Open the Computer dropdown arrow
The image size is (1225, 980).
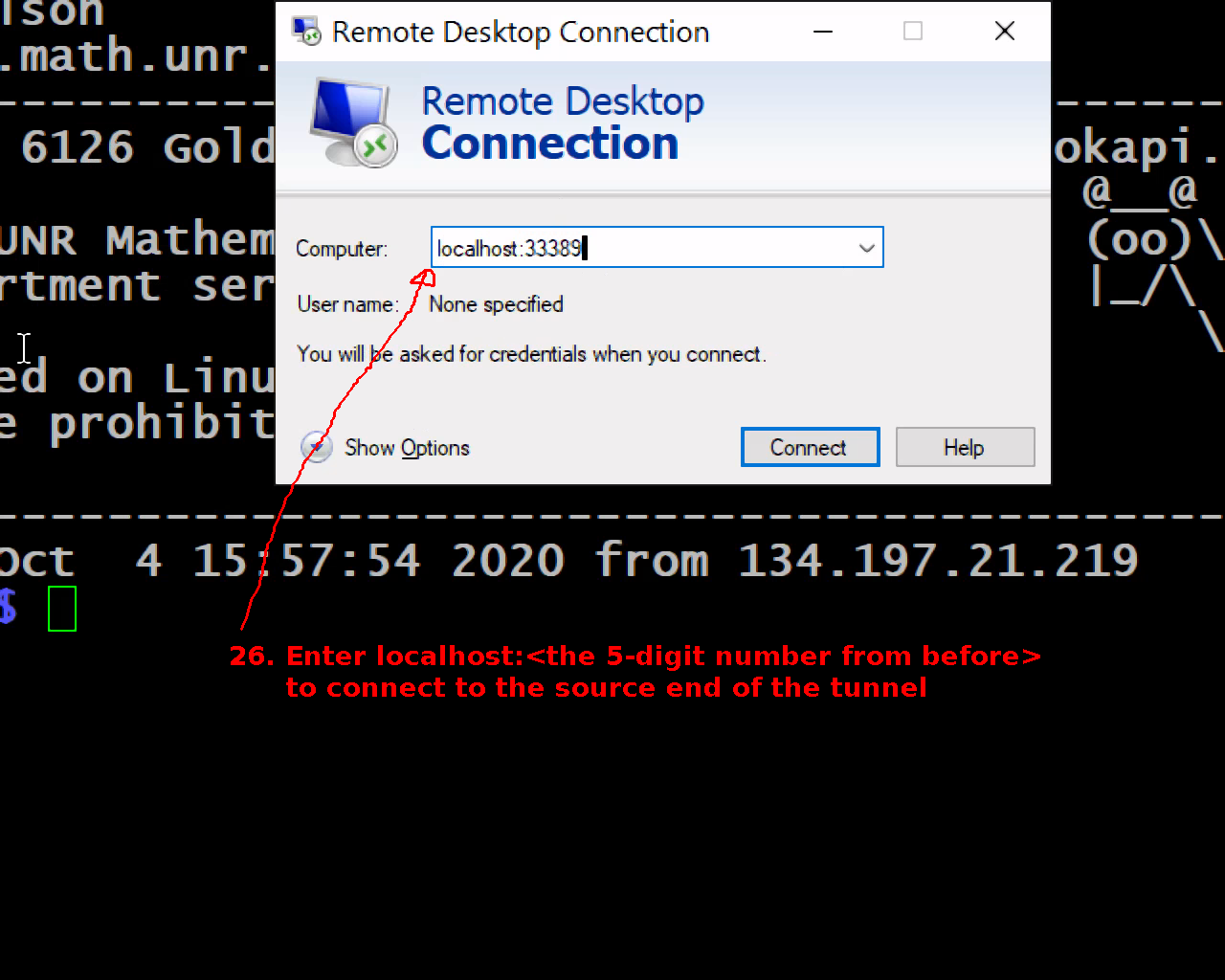[866, 248]
